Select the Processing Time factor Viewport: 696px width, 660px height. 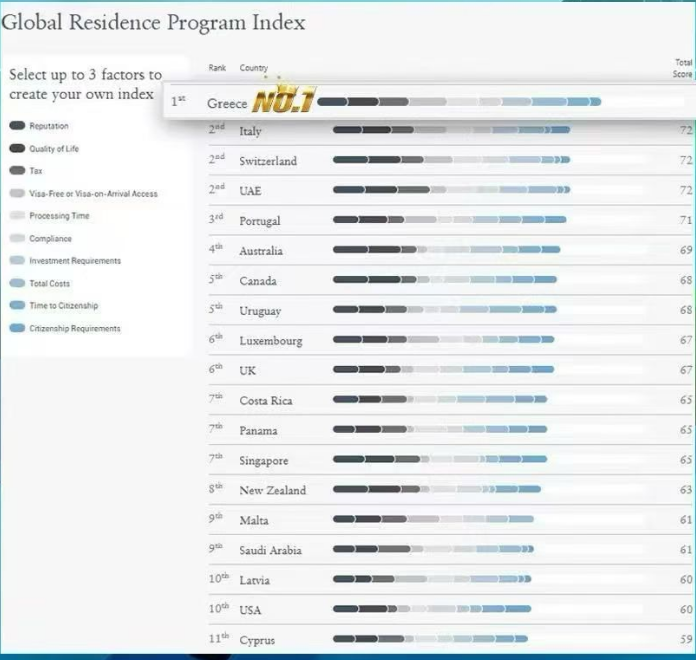[x=17, y=216]
